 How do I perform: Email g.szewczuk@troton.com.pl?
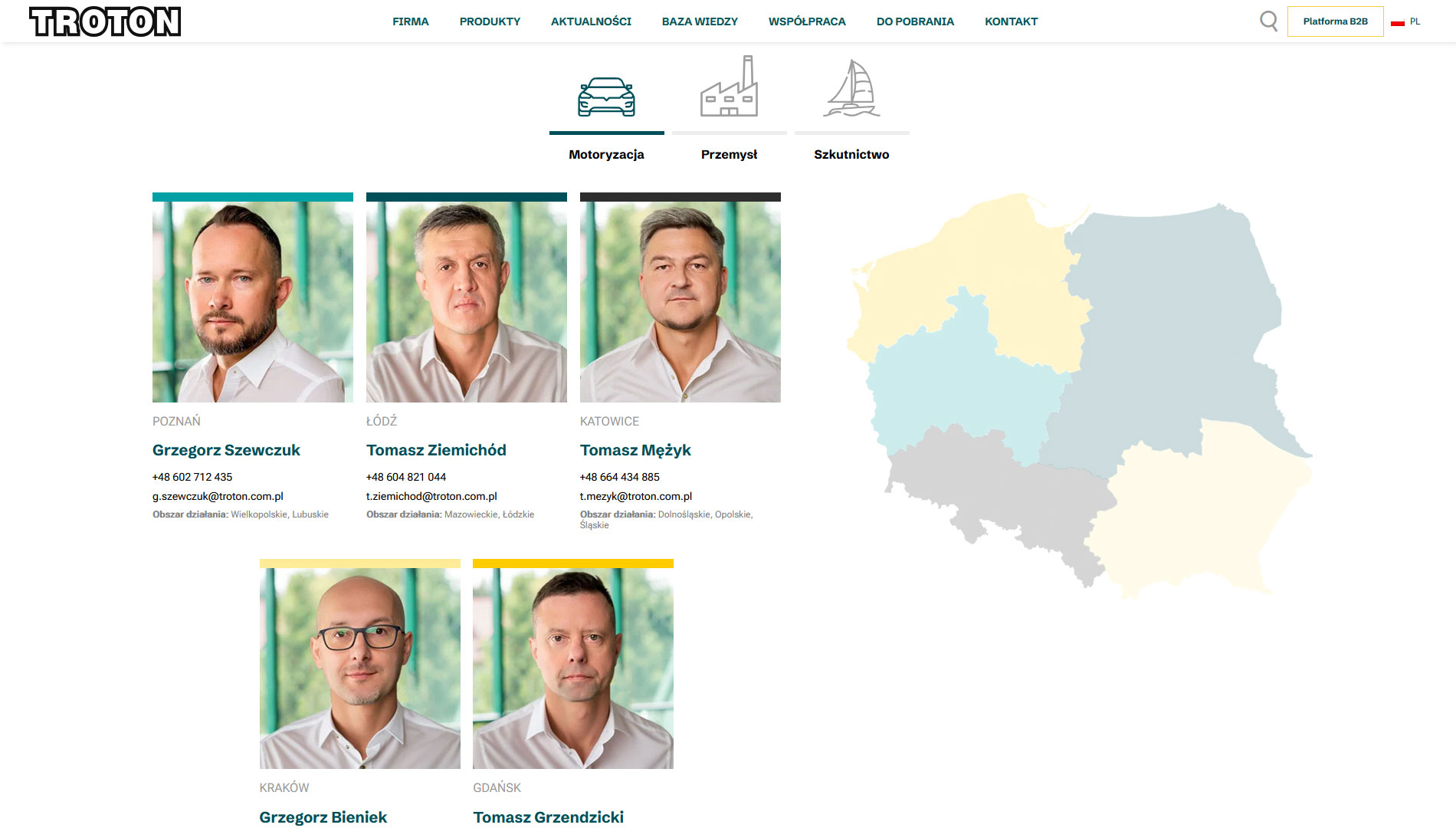218,496
